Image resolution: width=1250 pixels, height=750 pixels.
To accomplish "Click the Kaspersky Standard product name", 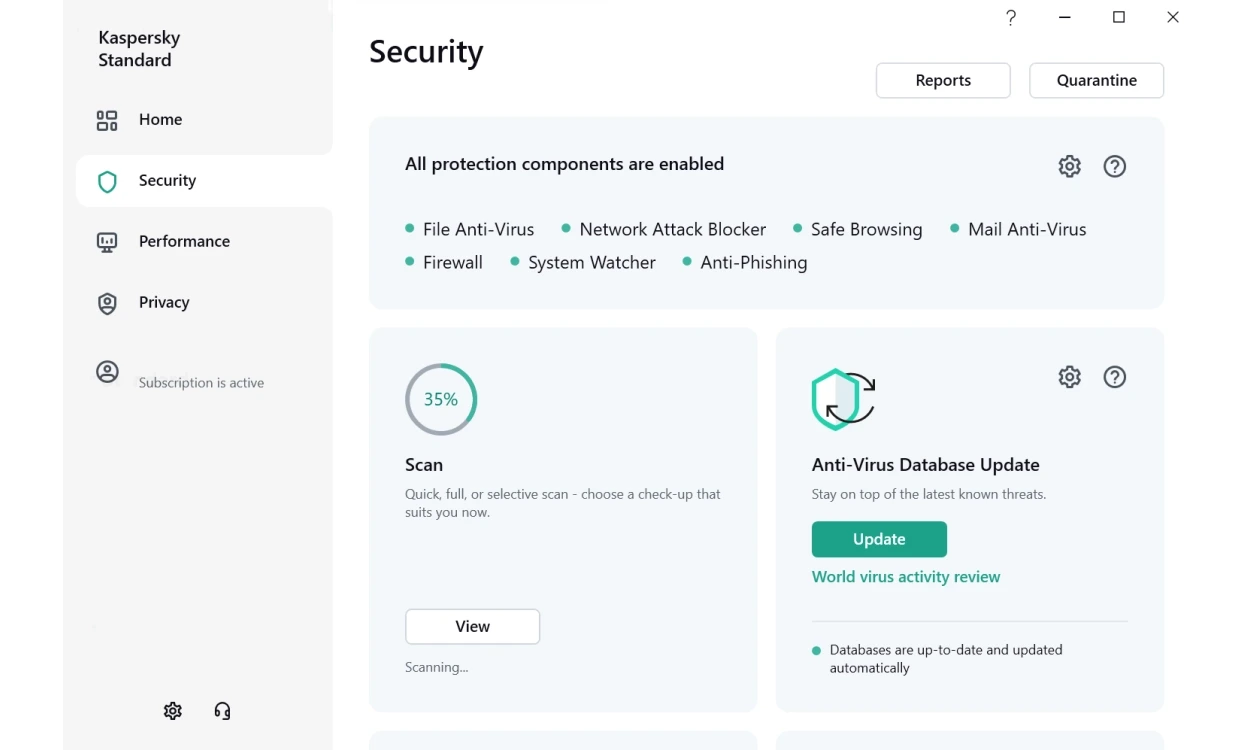I will [139, 49].
